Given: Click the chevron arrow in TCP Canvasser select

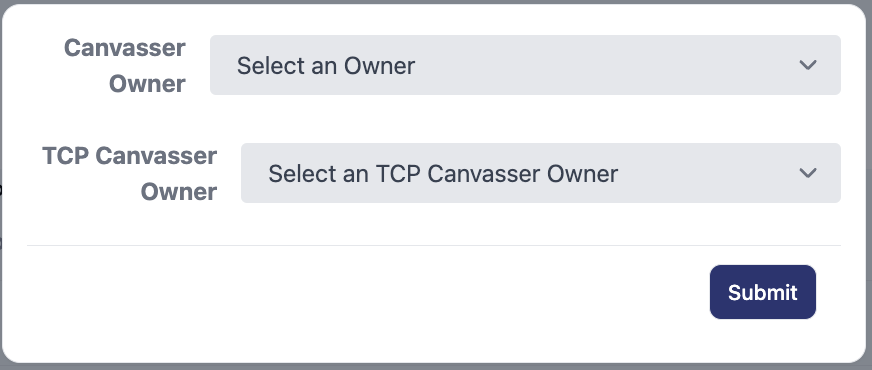Looking at the screenshot, I should [807, 173].
